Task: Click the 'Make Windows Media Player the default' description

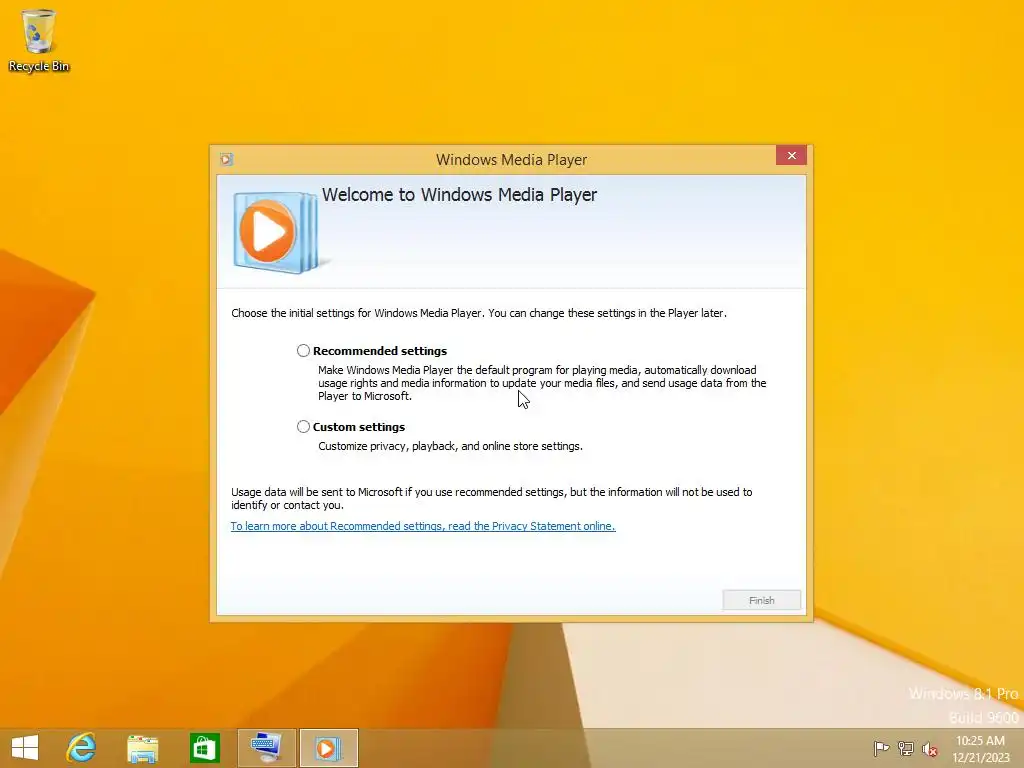Action: tap(542, 383)
